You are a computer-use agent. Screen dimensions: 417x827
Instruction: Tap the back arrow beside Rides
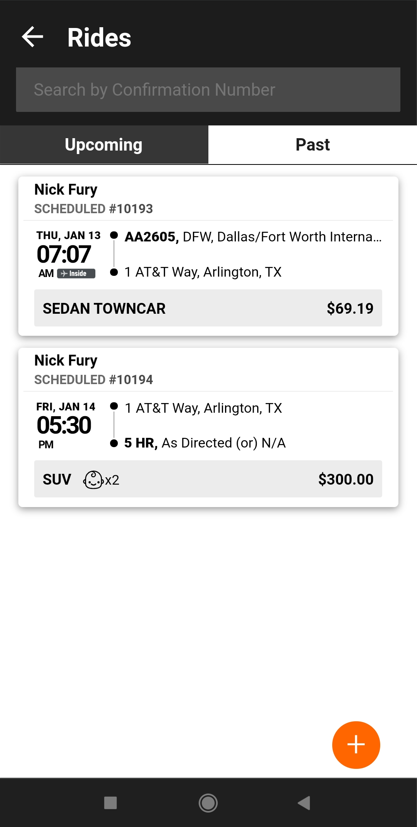[x=32, y=37]
